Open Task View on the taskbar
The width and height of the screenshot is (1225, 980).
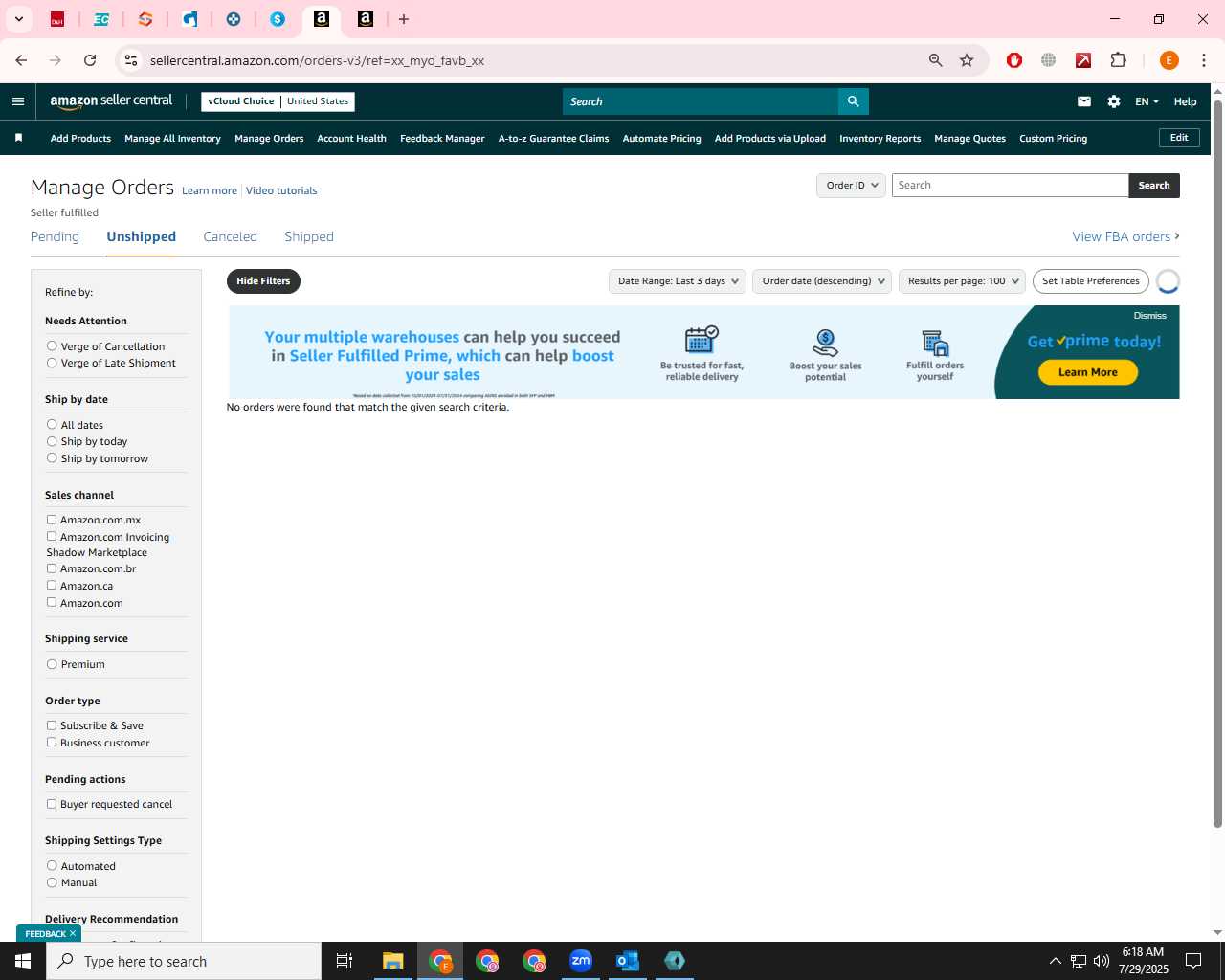click(x=345, y=961)
